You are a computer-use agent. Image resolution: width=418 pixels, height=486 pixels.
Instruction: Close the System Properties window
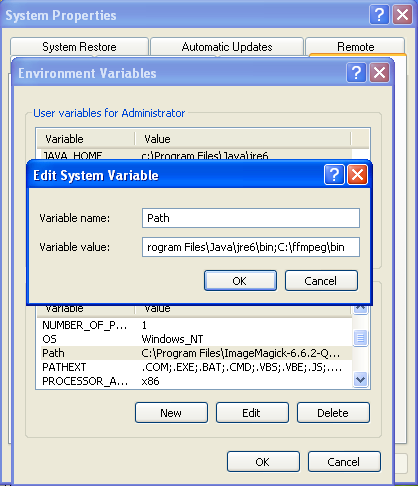pyautogui.click(x=403, y=15)
